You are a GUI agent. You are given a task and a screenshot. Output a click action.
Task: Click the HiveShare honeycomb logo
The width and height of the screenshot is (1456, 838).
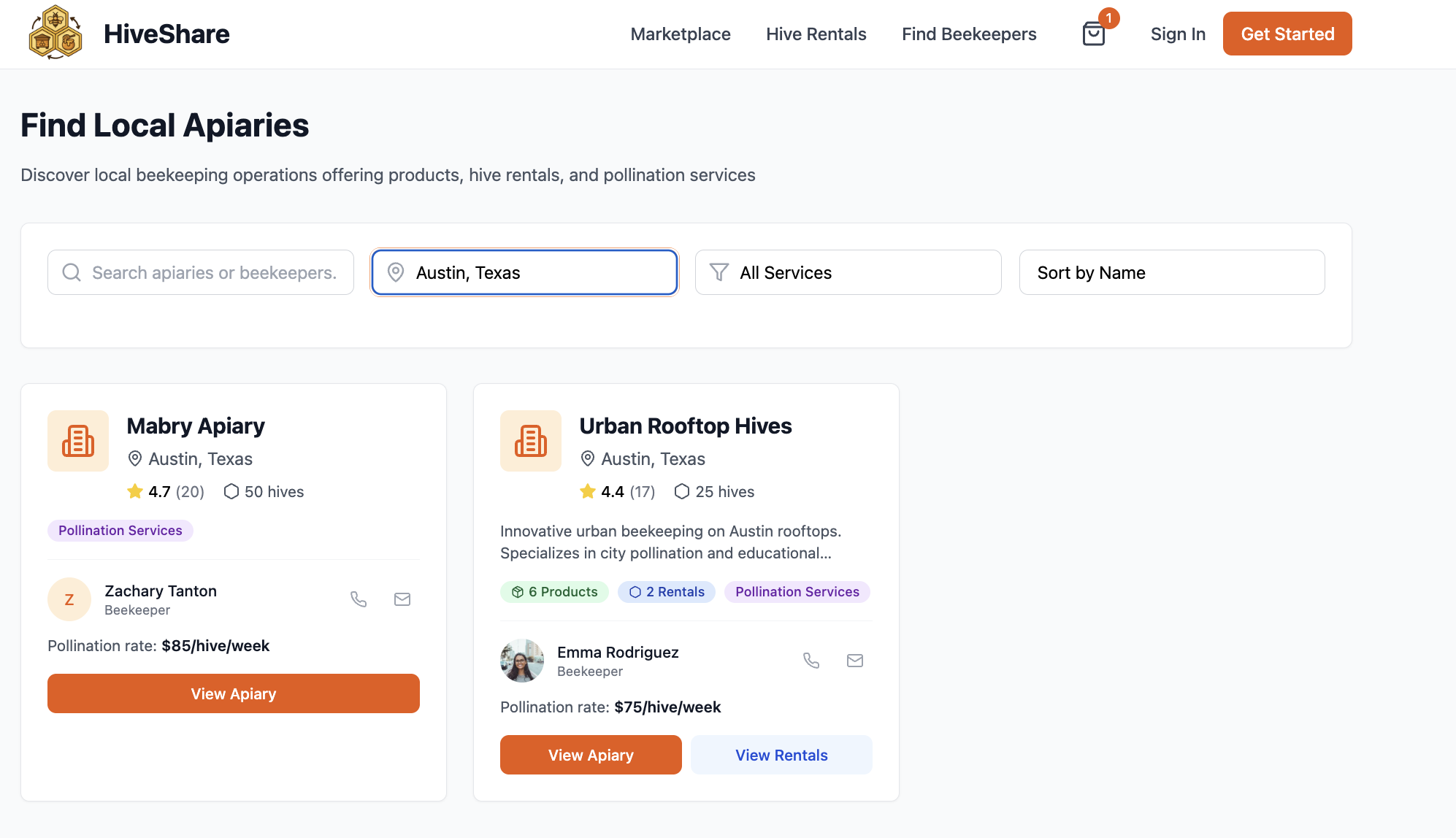[x=55, y=32]
